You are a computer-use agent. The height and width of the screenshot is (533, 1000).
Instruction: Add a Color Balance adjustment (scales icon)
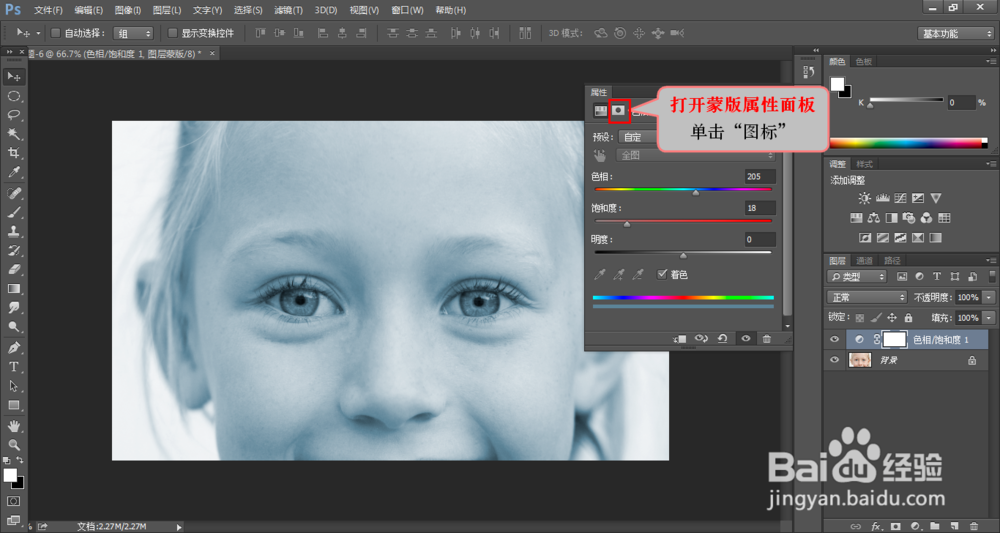[x=874, y=218]
